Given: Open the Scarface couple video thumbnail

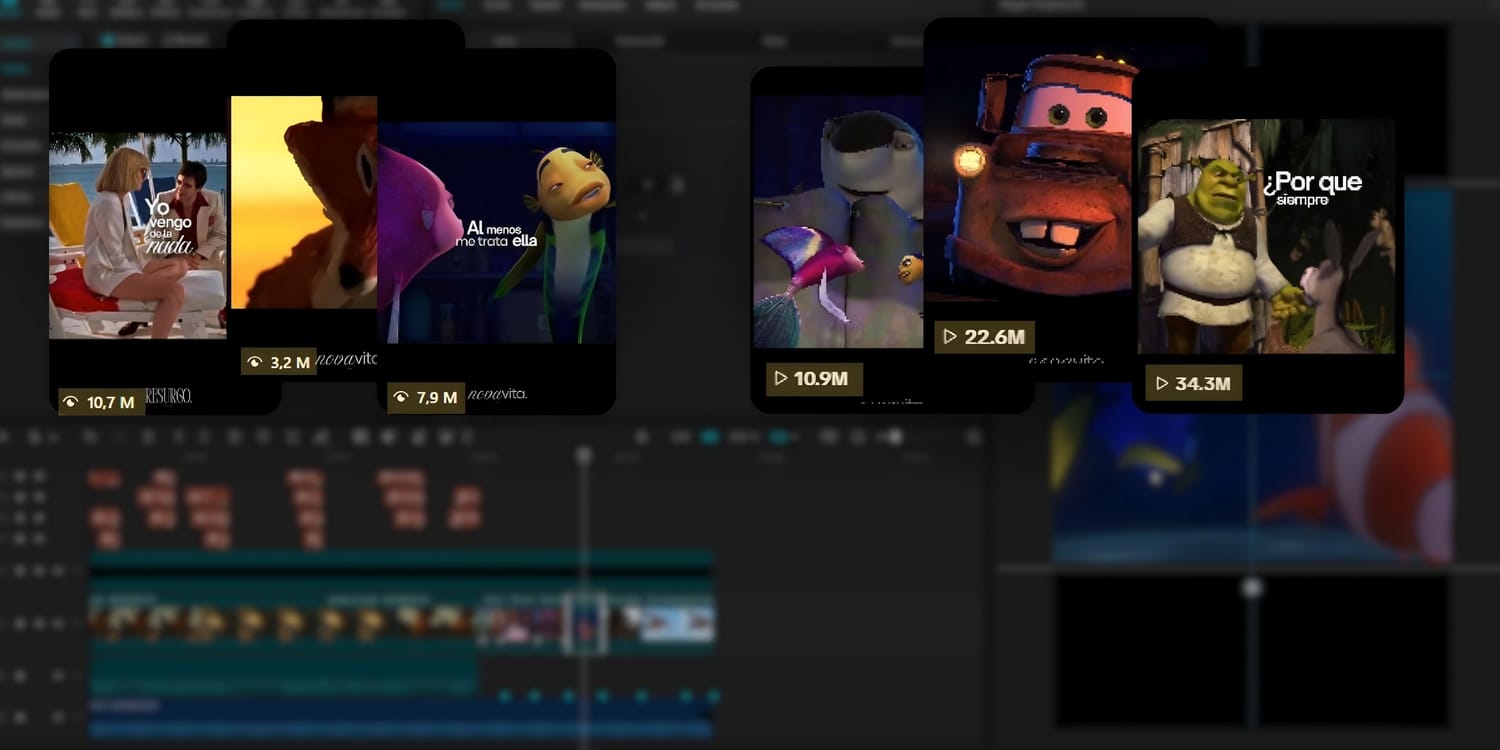Looking at the screenshot, I should (x=138, y=235).
